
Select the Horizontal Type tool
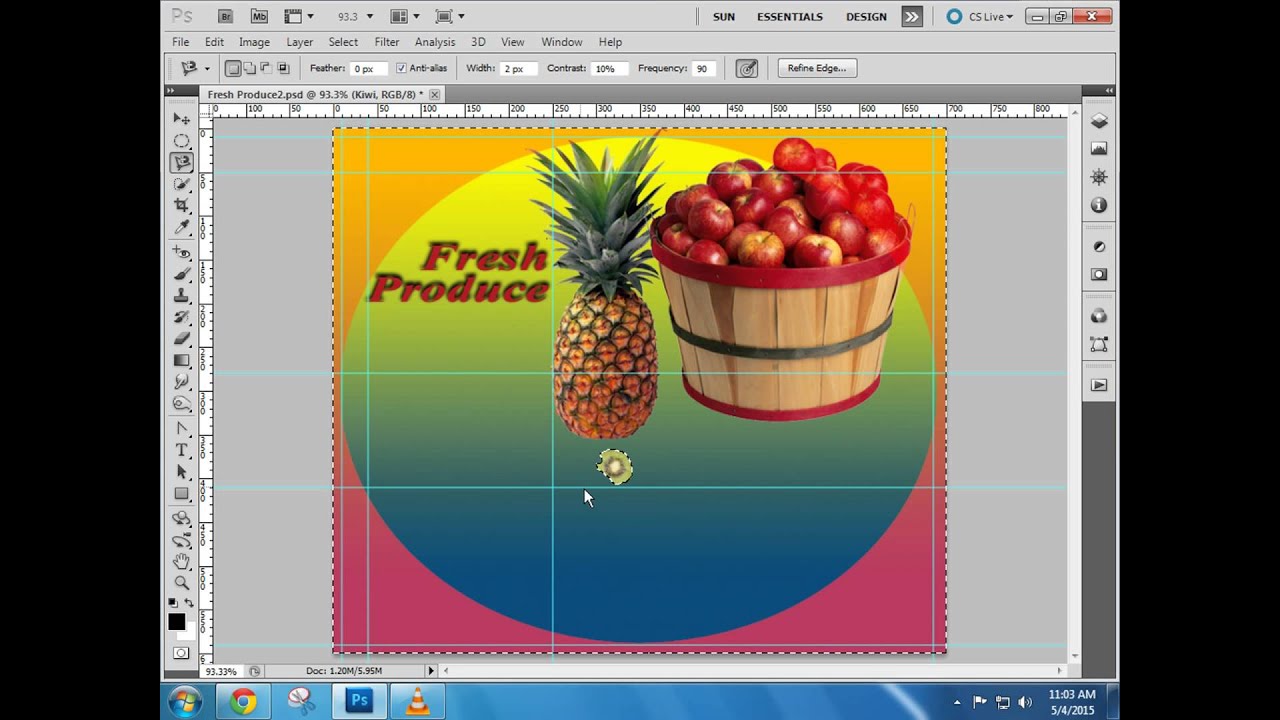point(181,450)
